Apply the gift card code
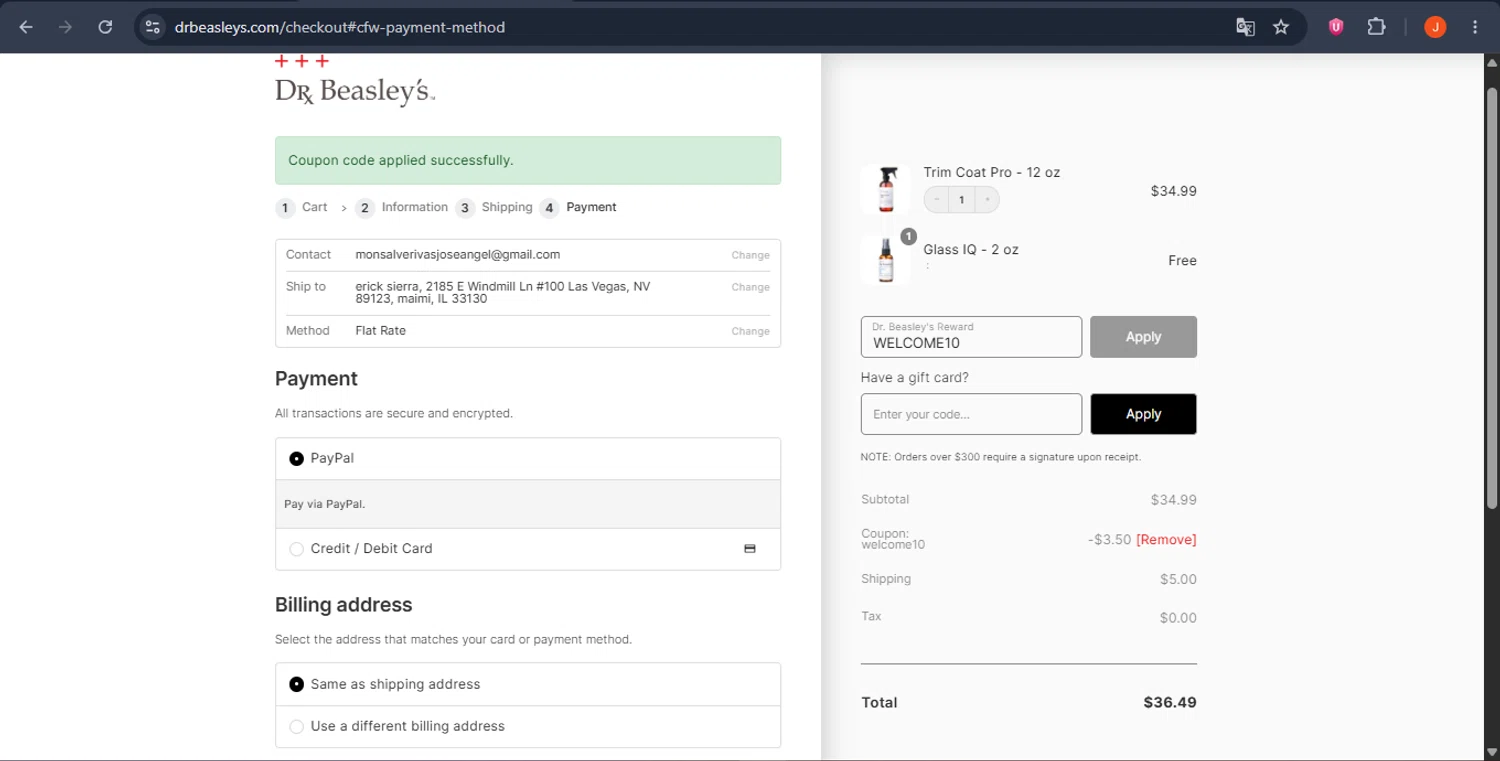This screenshot has height=761, width=1500. [x=1143, y=414]
